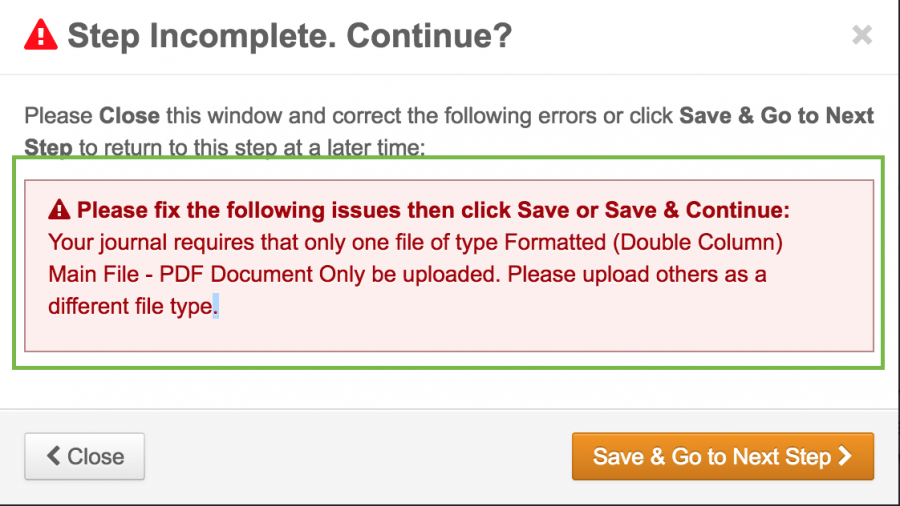
Task: Click the highlighted period ending the error message
Action: pos(215,308)
